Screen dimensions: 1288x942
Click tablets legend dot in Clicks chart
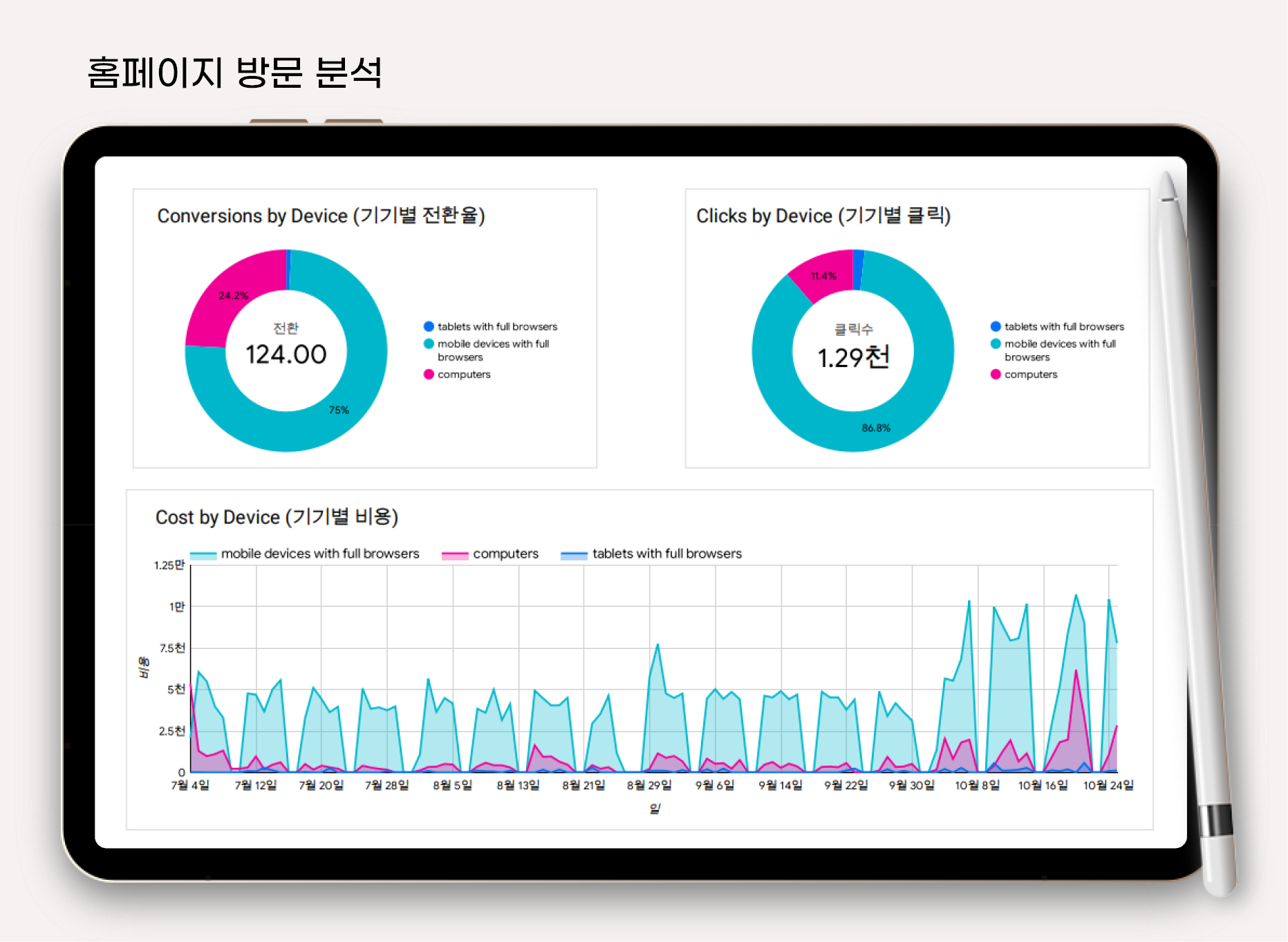click(996, 326)
